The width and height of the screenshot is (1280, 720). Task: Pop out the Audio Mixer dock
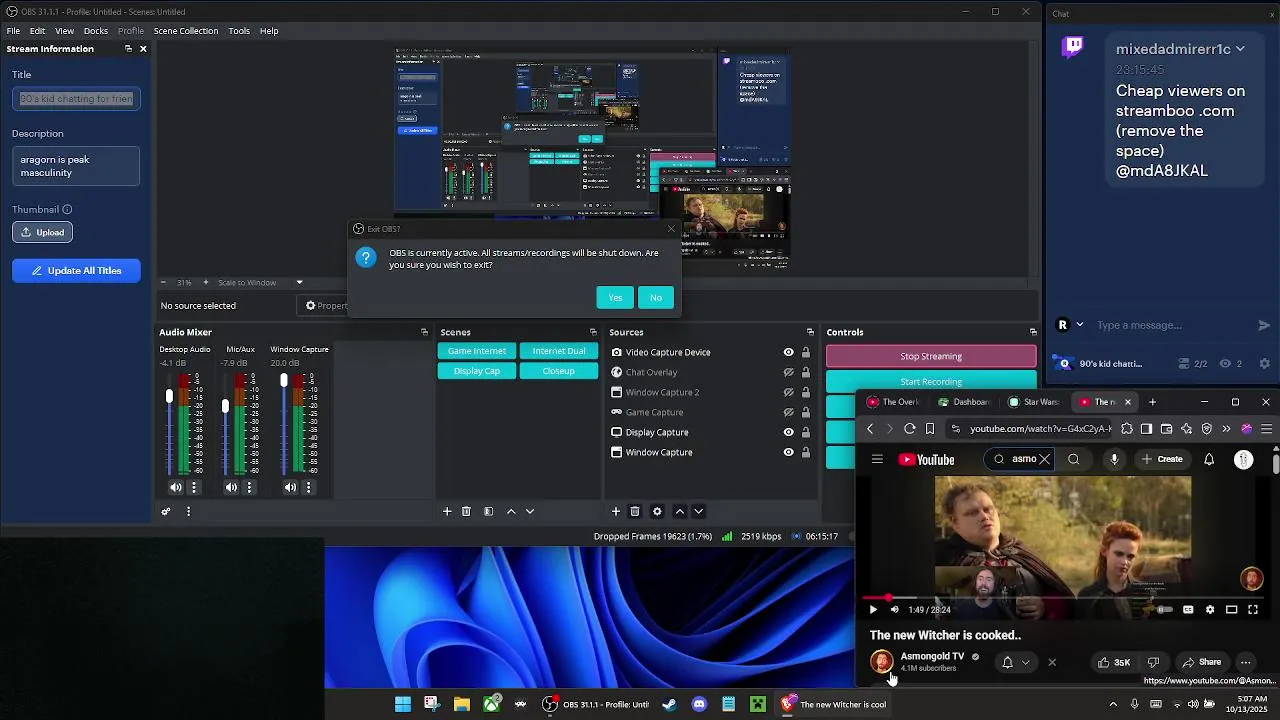pyautogui.click(x=424, y=332)
